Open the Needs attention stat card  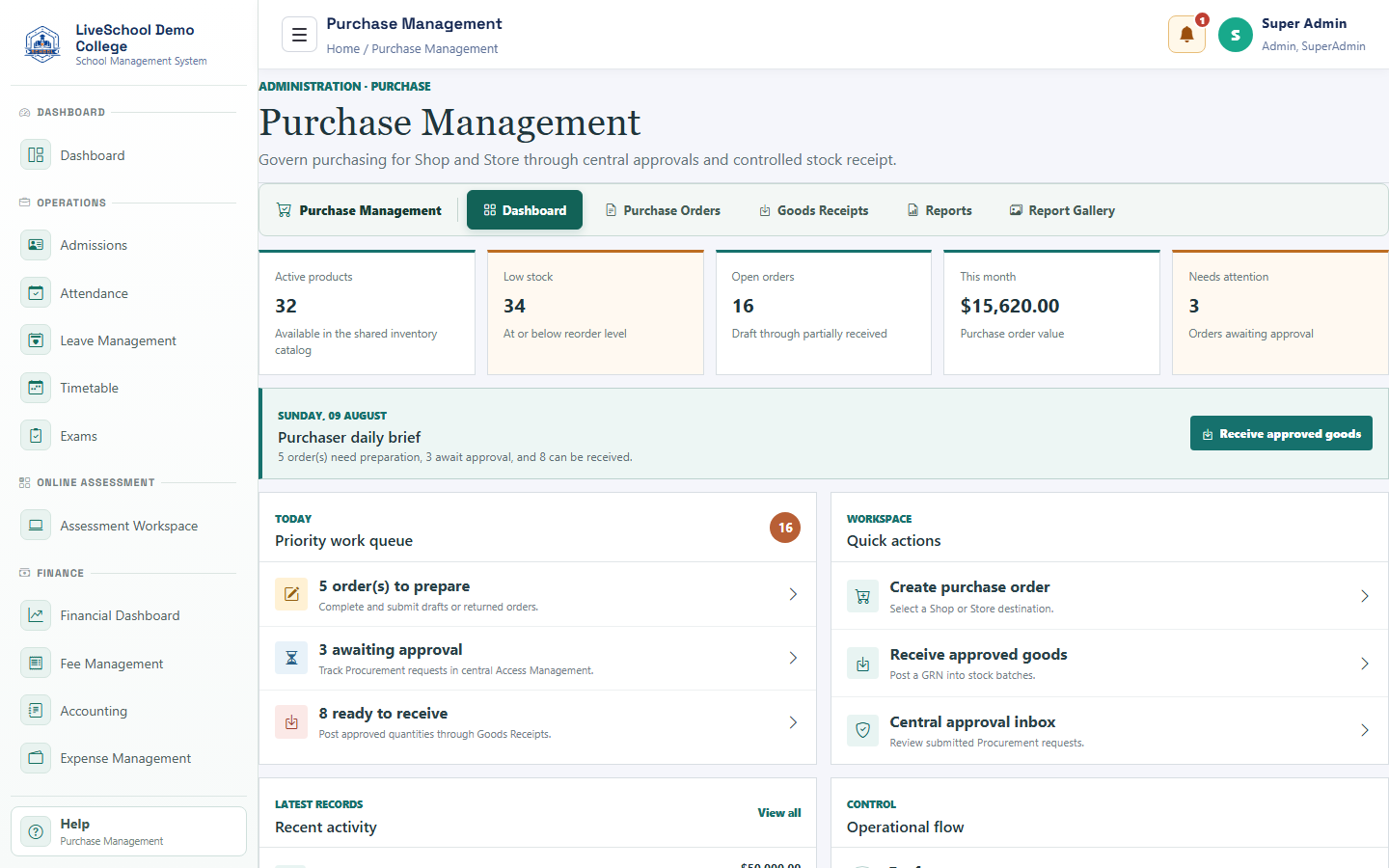coord(1280,312)
